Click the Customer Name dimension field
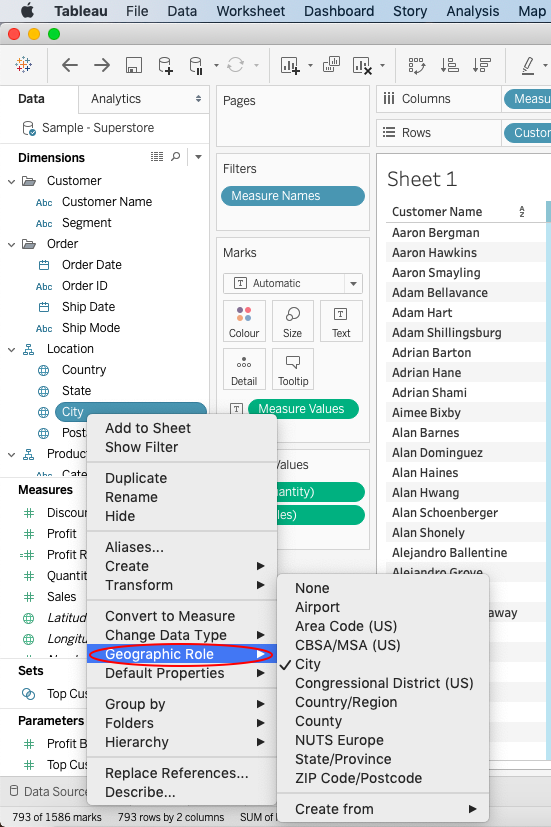Viewport: 551px width, 827px height. click(107, 202)
